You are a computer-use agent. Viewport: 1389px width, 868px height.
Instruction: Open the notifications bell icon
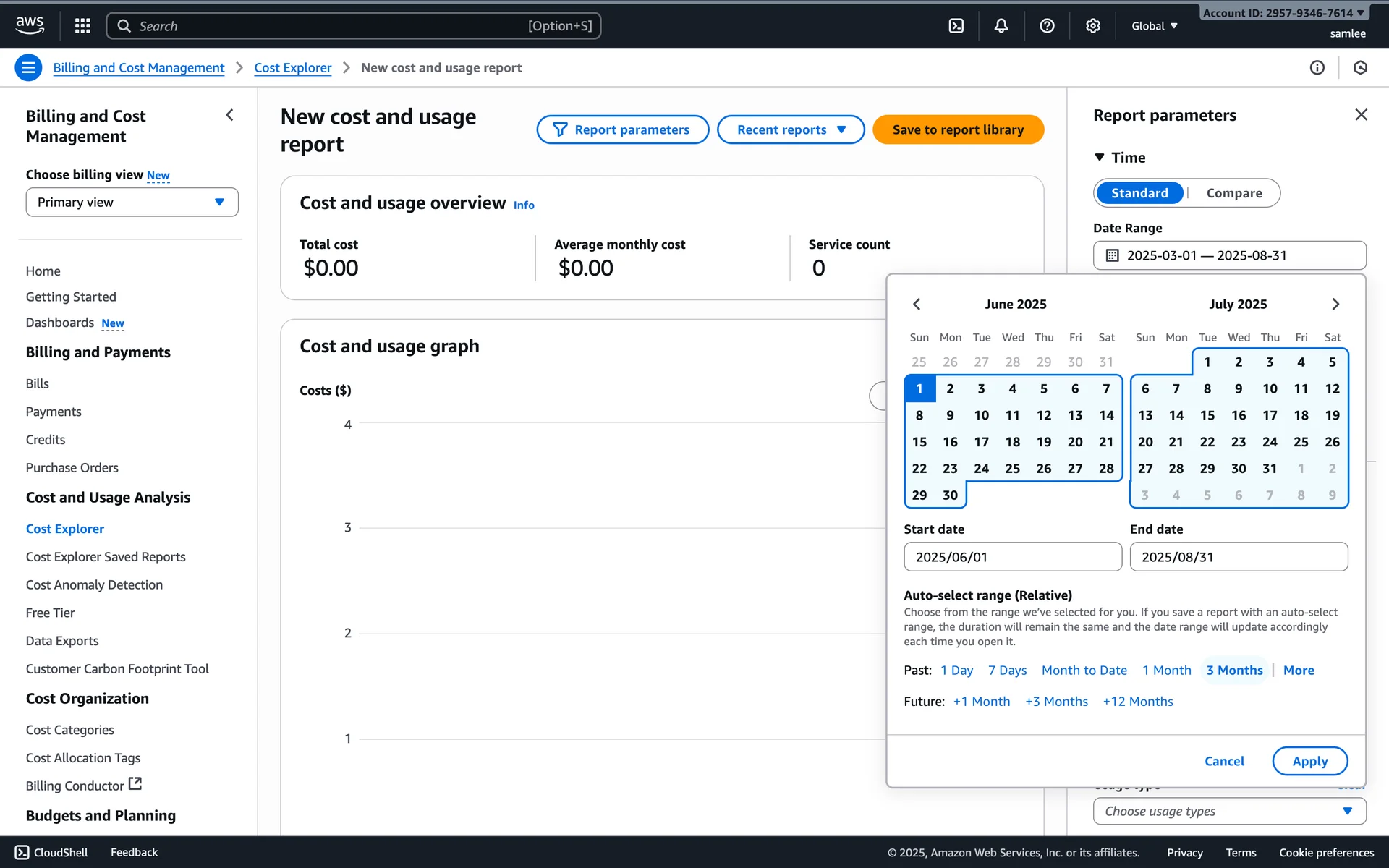[x=1001, y=26]
